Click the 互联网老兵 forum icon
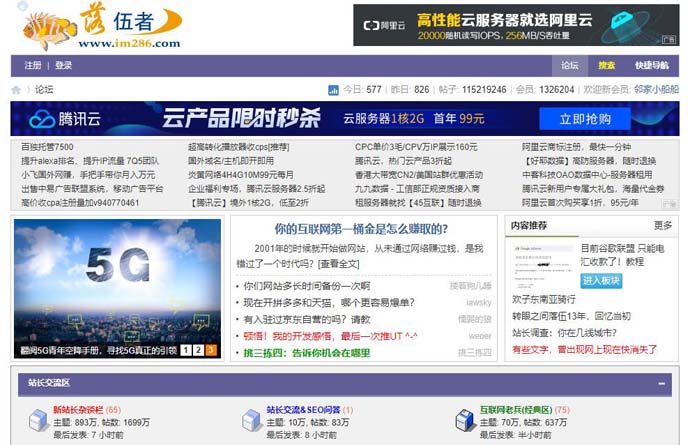The height and width of the screenshot is (445, 690). coord(465,420)
